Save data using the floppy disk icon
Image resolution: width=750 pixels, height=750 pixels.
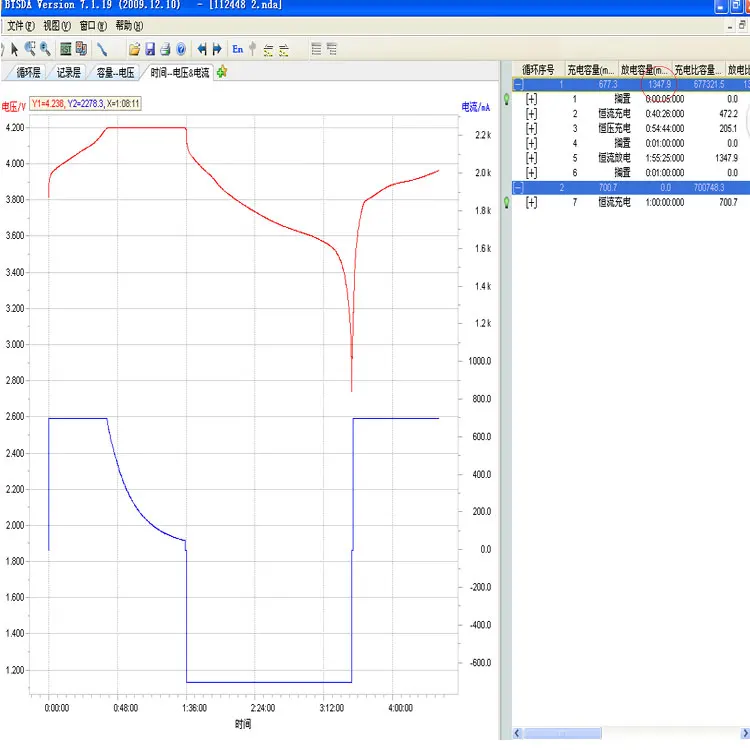click(x=150, y=49)
